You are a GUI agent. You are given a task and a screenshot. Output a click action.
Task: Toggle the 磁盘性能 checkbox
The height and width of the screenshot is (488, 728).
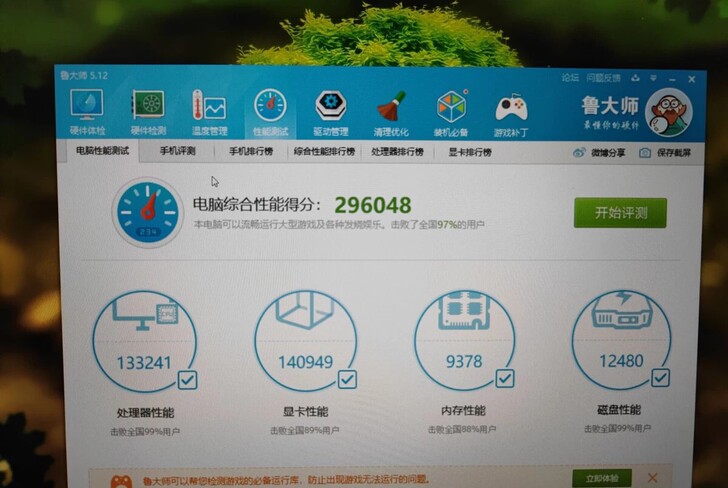point(660,377)
